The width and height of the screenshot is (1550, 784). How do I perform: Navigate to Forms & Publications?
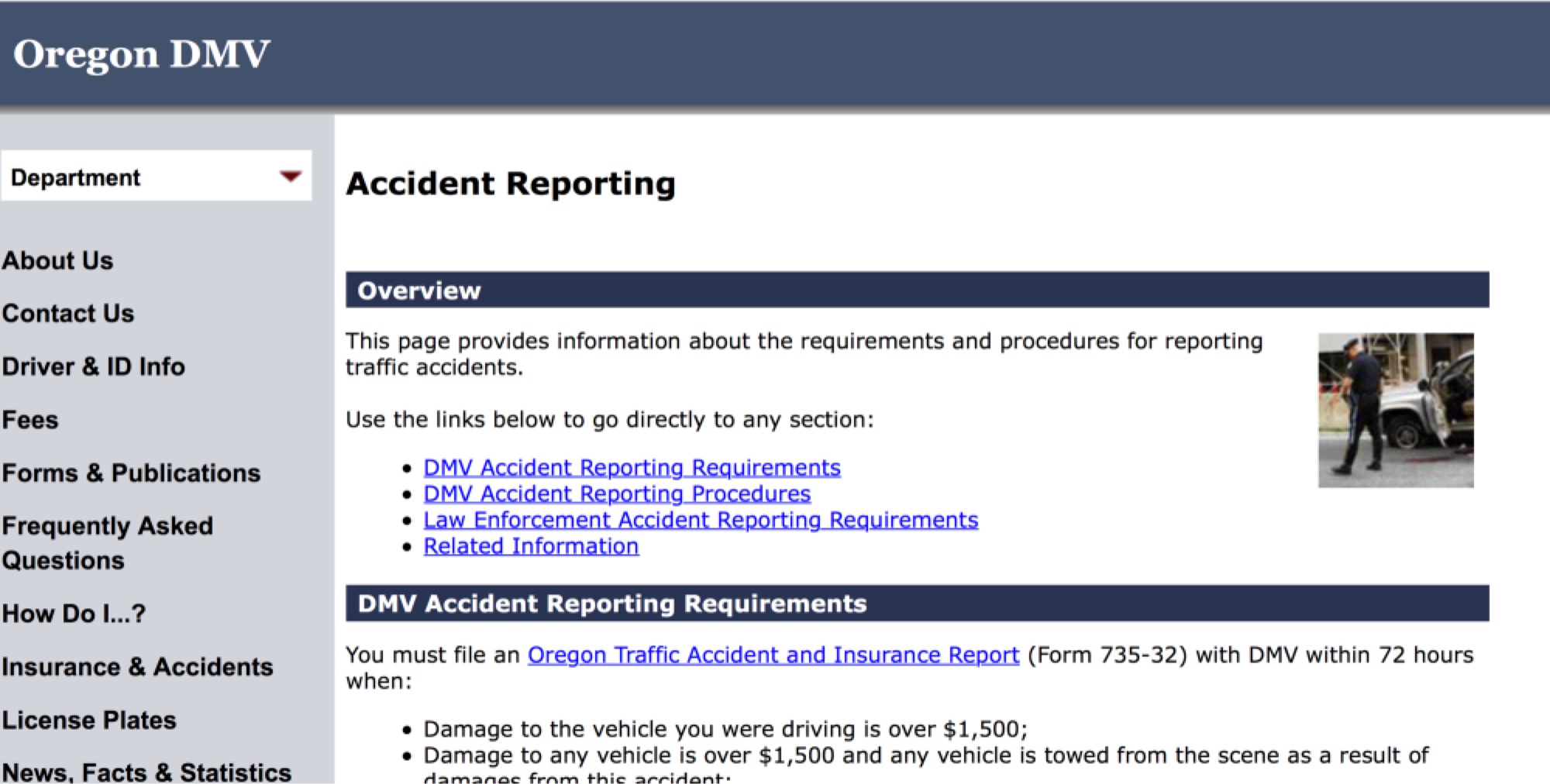131,473
